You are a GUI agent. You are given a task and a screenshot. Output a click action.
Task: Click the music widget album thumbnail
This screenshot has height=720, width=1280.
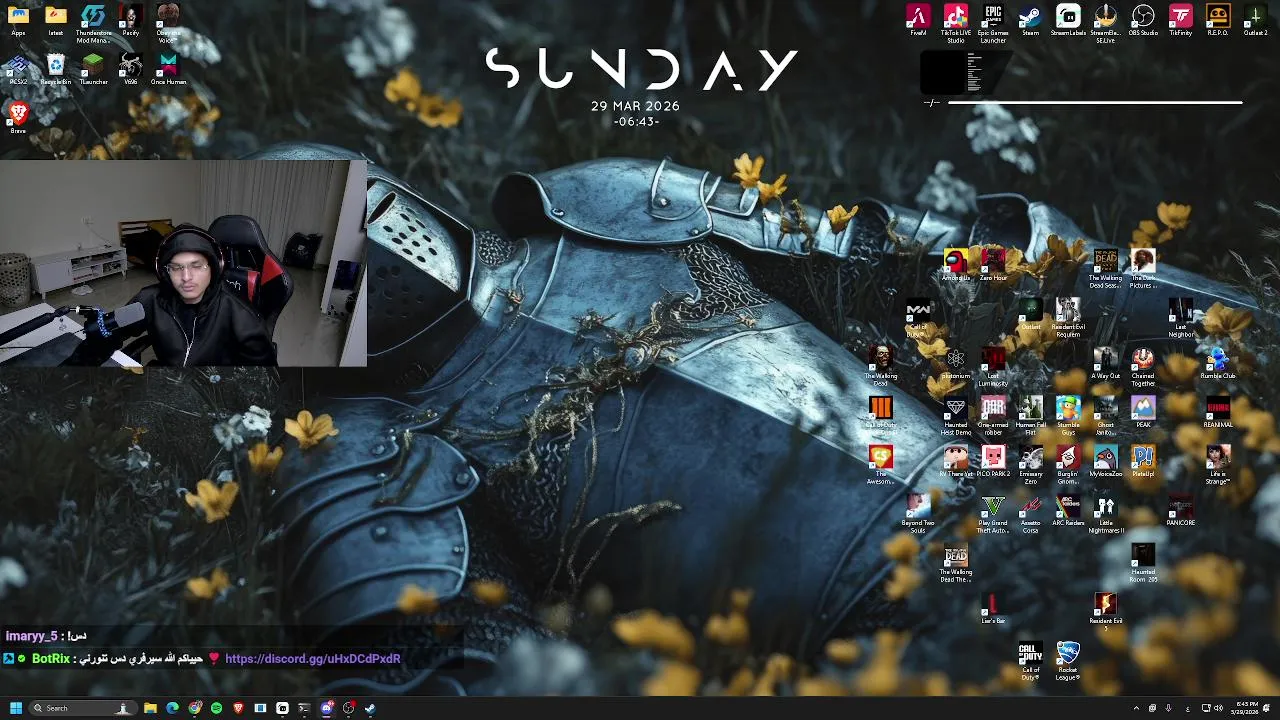942,72
